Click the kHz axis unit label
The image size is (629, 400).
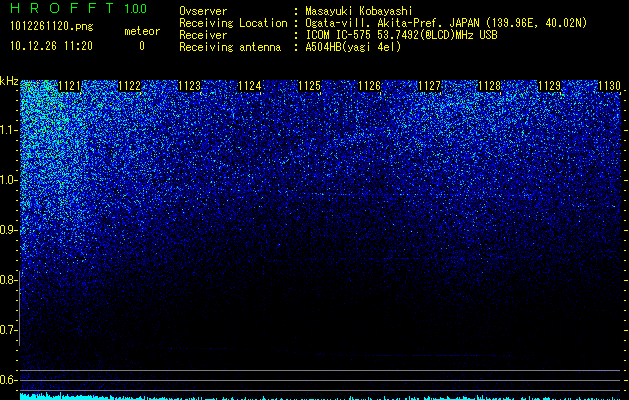pos(9,81)
